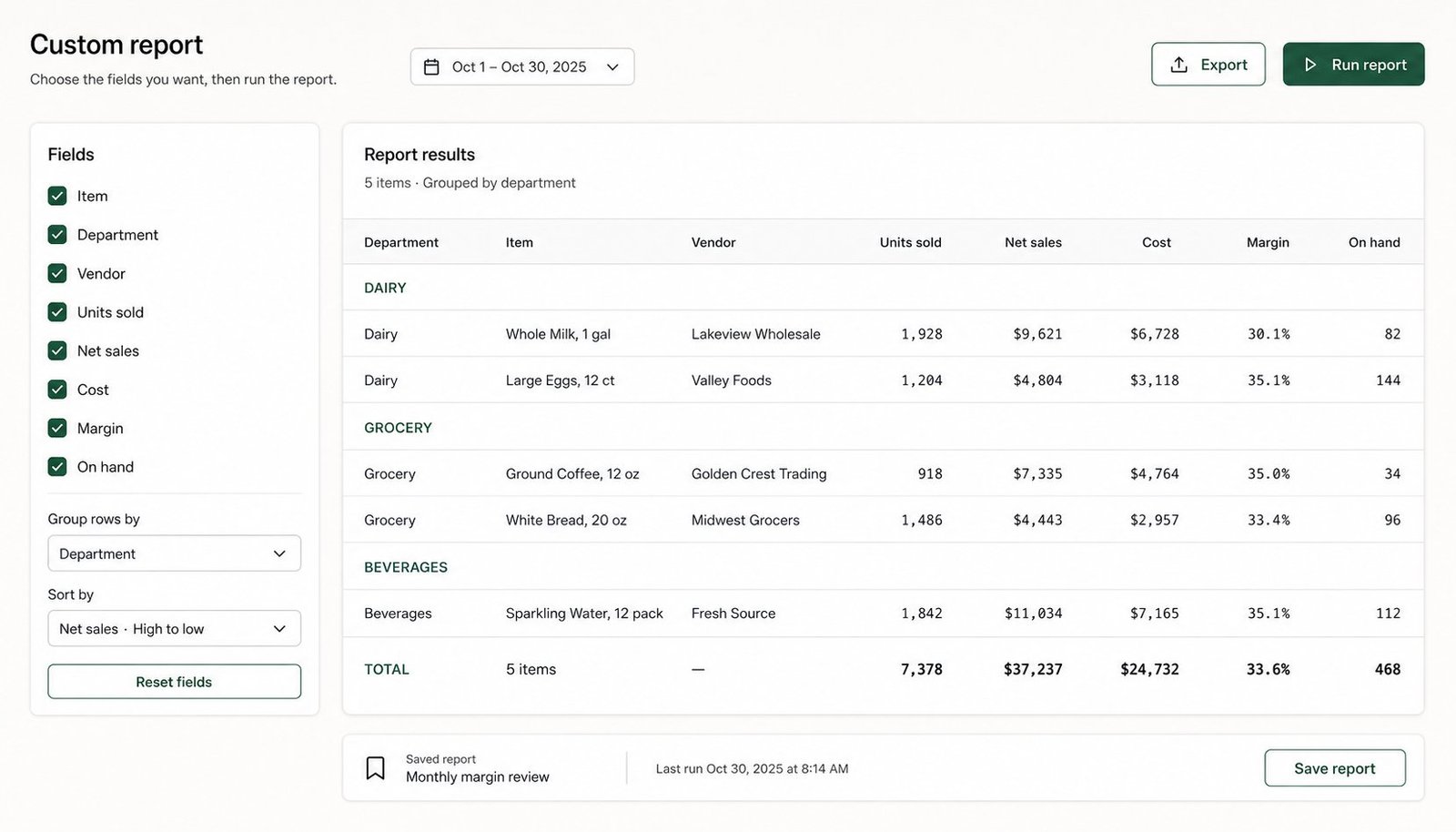
Task: Open the Sort by Net sales dropdown
Action: click(x=174, y=628)
